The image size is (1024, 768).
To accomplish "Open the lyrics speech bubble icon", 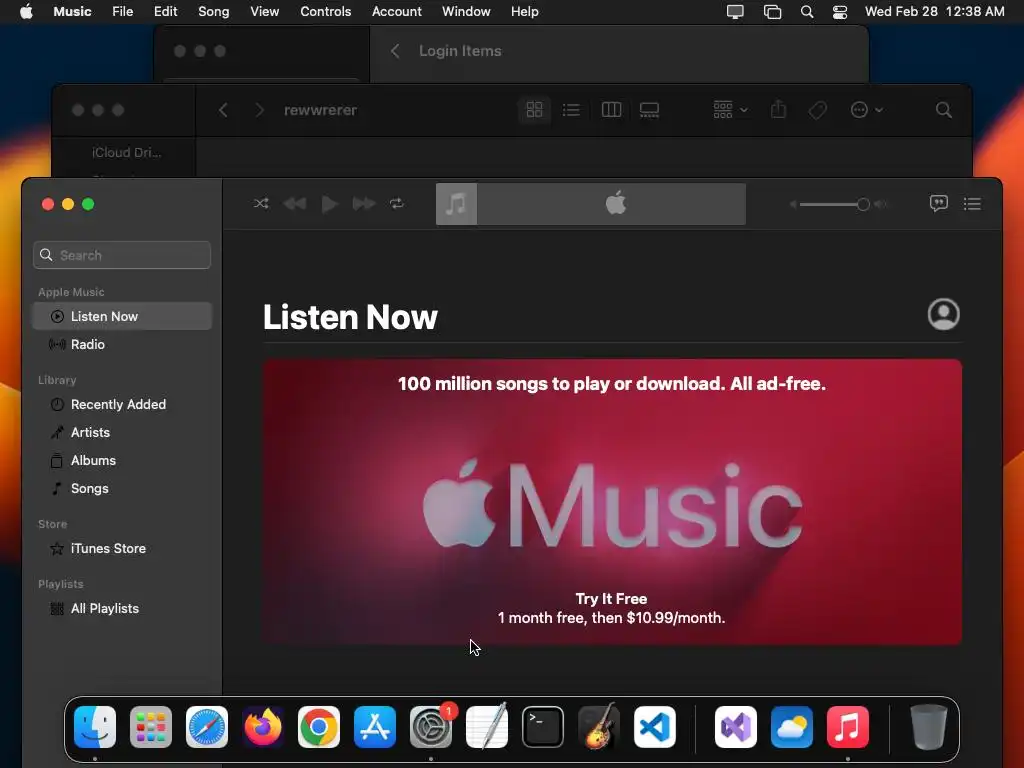I will coord(938,204).
